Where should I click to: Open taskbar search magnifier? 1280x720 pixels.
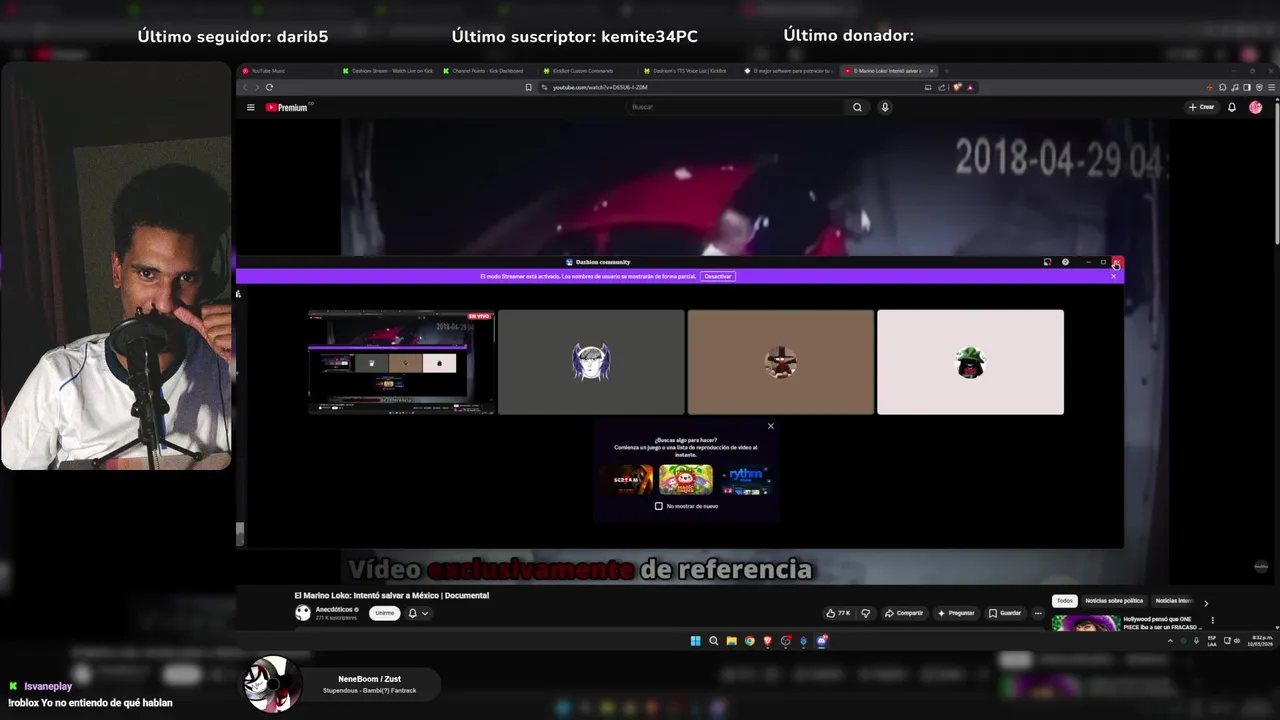coord(714,641)
